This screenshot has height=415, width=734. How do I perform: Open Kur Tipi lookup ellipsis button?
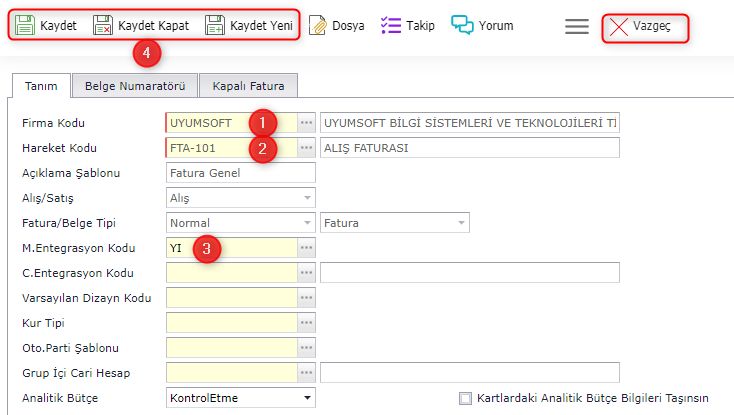point(307,323)
